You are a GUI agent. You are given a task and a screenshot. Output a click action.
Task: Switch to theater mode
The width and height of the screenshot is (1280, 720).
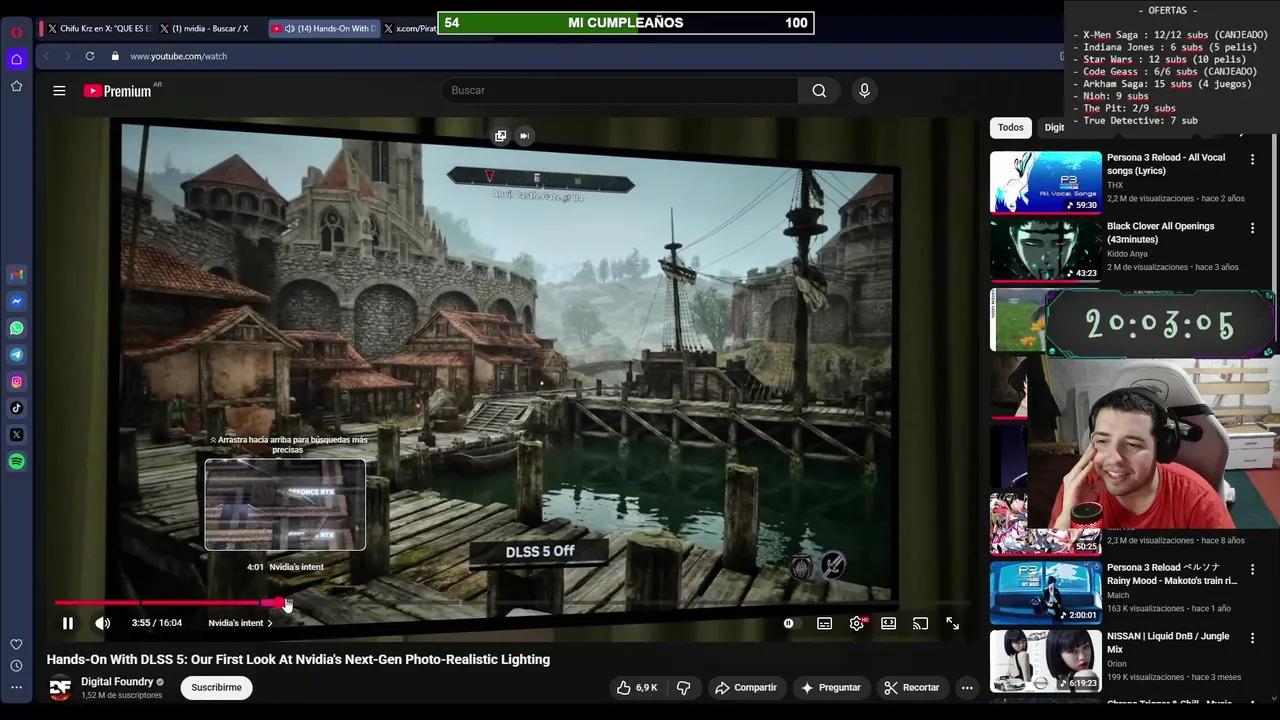point(888,623)
